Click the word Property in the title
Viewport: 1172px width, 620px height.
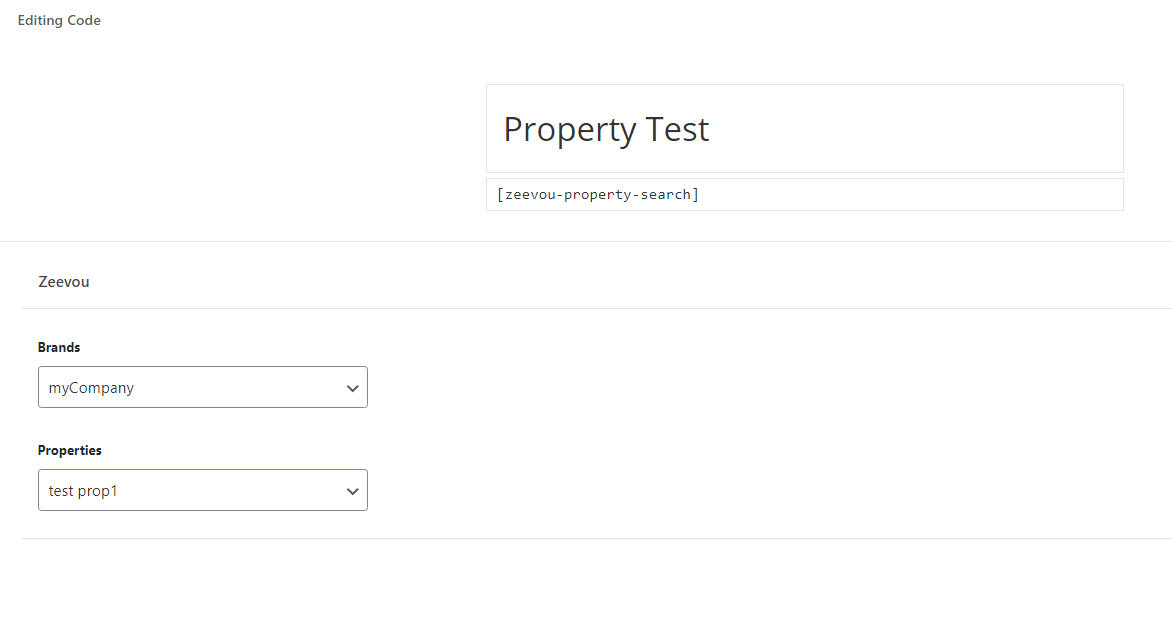tap(570, 129)
